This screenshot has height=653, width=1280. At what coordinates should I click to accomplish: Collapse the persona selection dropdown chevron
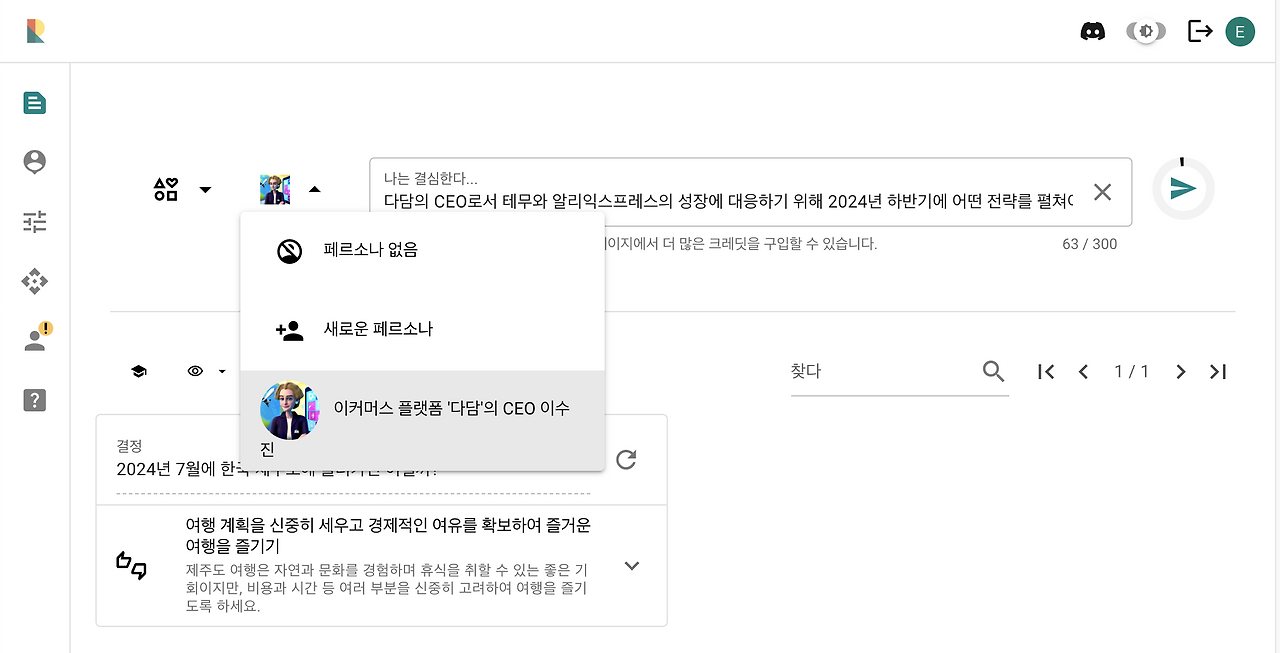[315, 190]
